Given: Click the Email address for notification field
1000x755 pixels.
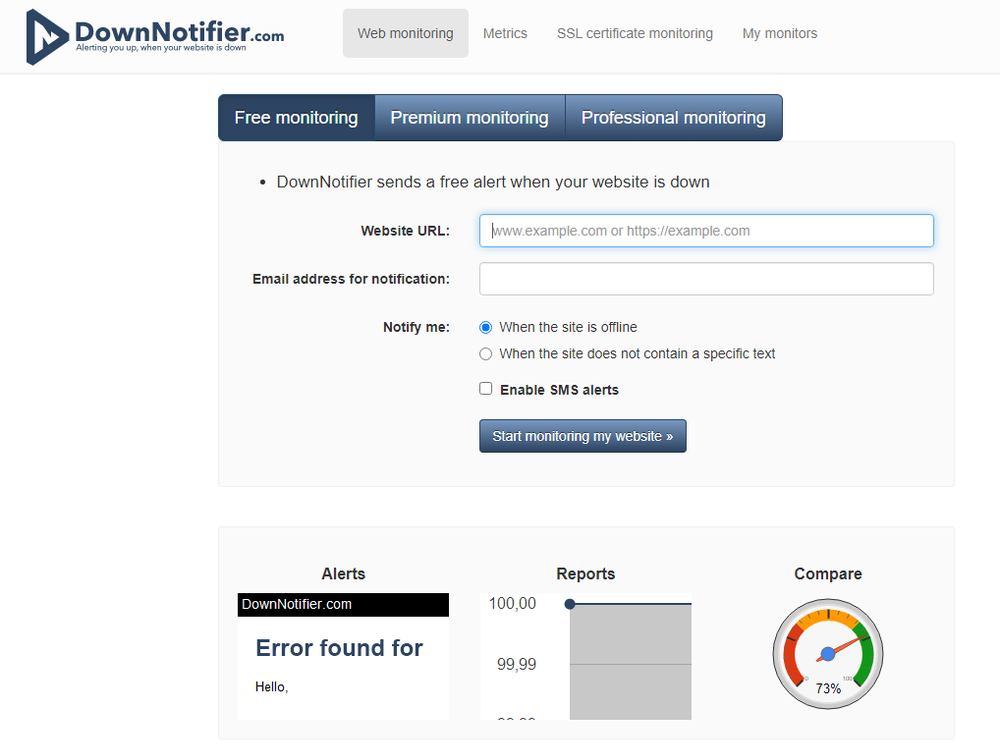Looking at the screenshot, I should click(x=706, y=279).
